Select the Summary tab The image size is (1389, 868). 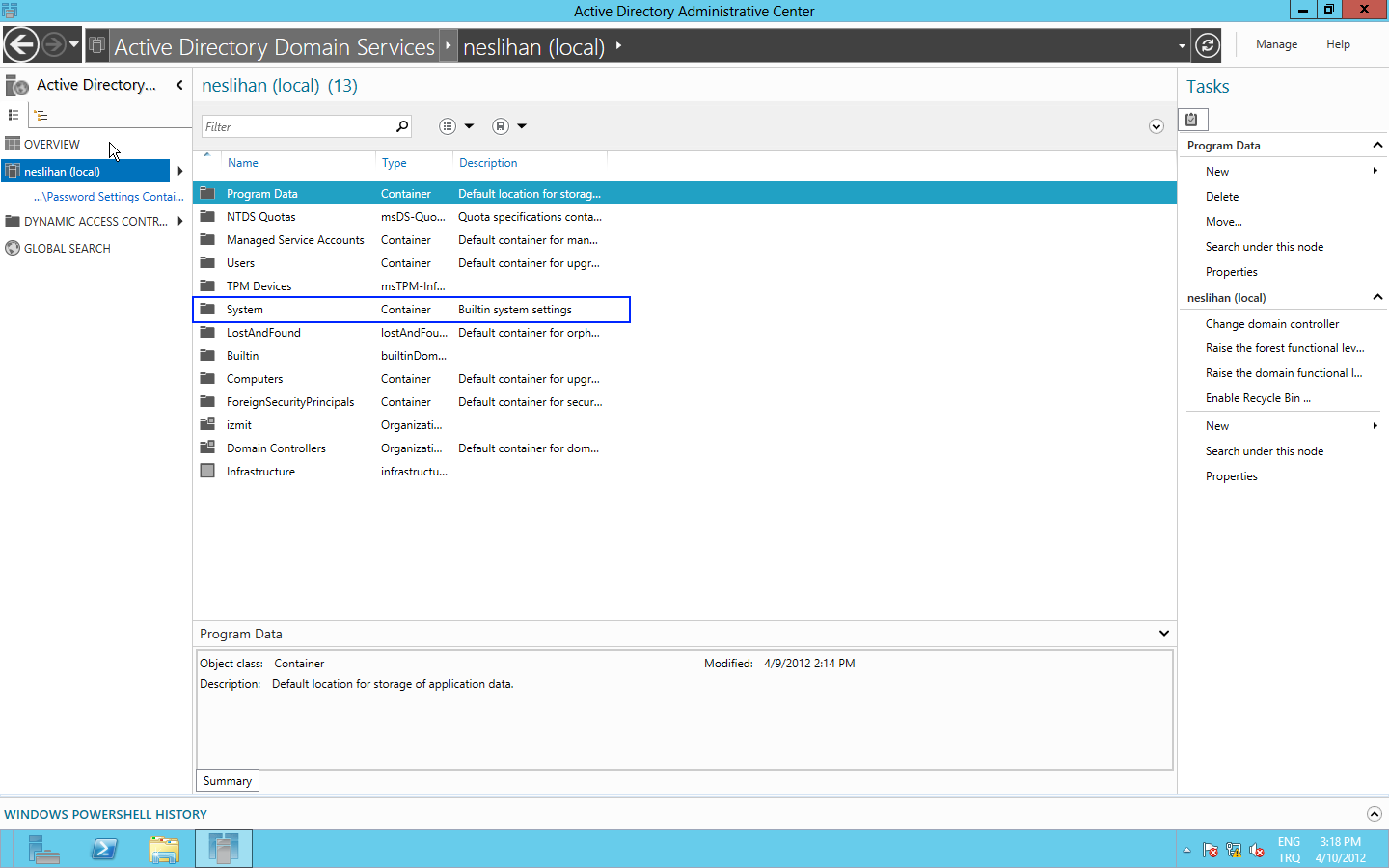(x=228, y=780)
